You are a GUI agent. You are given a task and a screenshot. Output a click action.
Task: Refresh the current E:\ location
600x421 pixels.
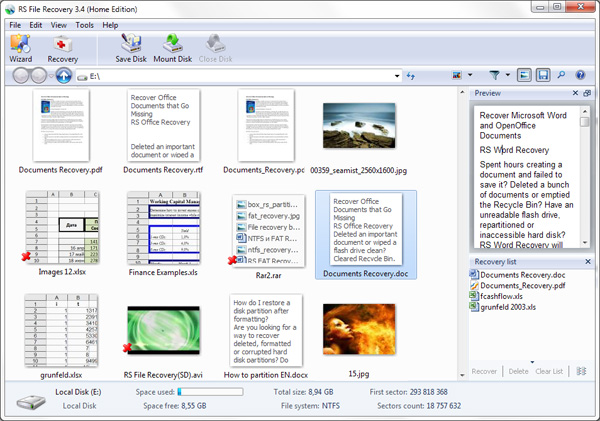(411, 76)
